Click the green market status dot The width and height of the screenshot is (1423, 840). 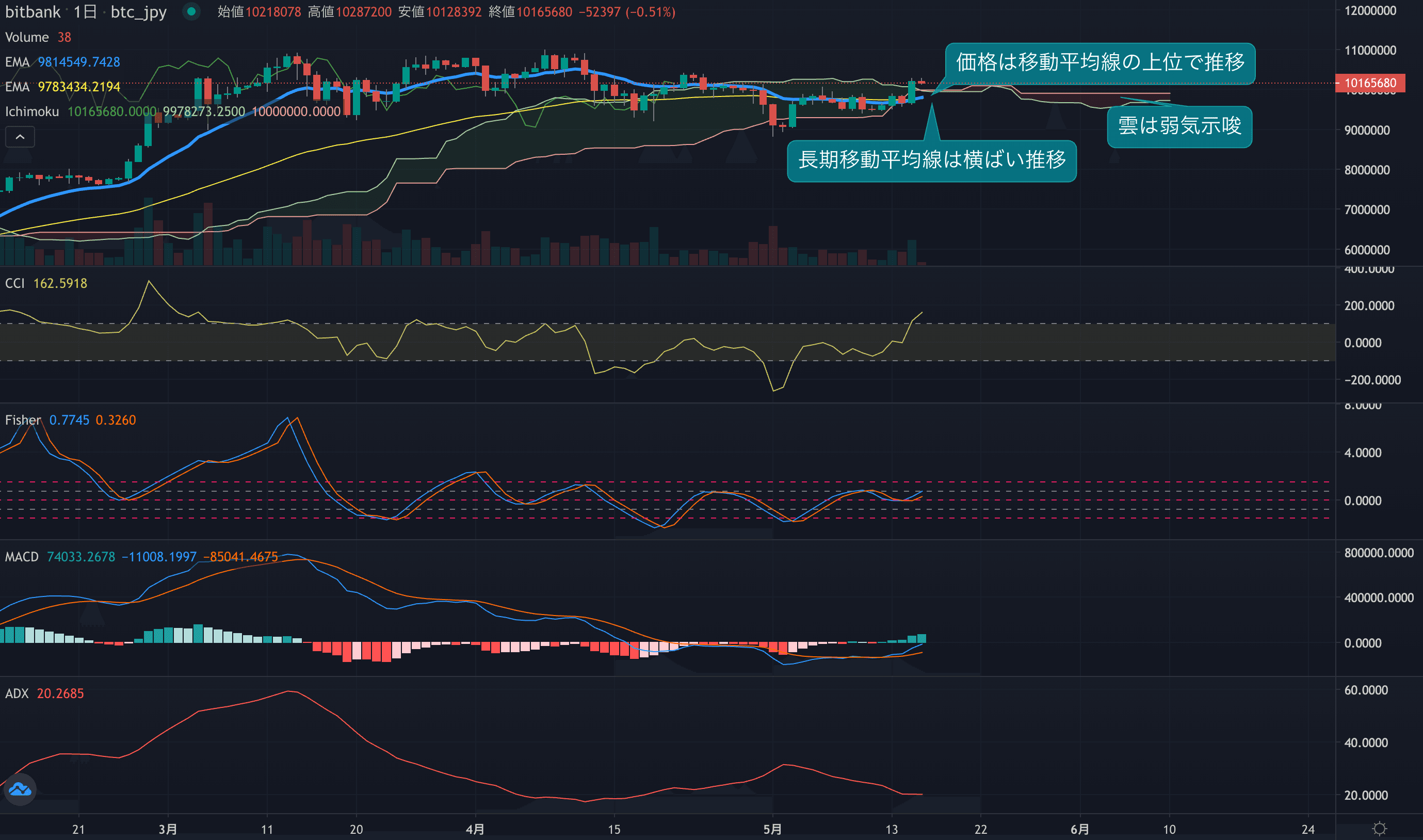click(x=191, y=11)
